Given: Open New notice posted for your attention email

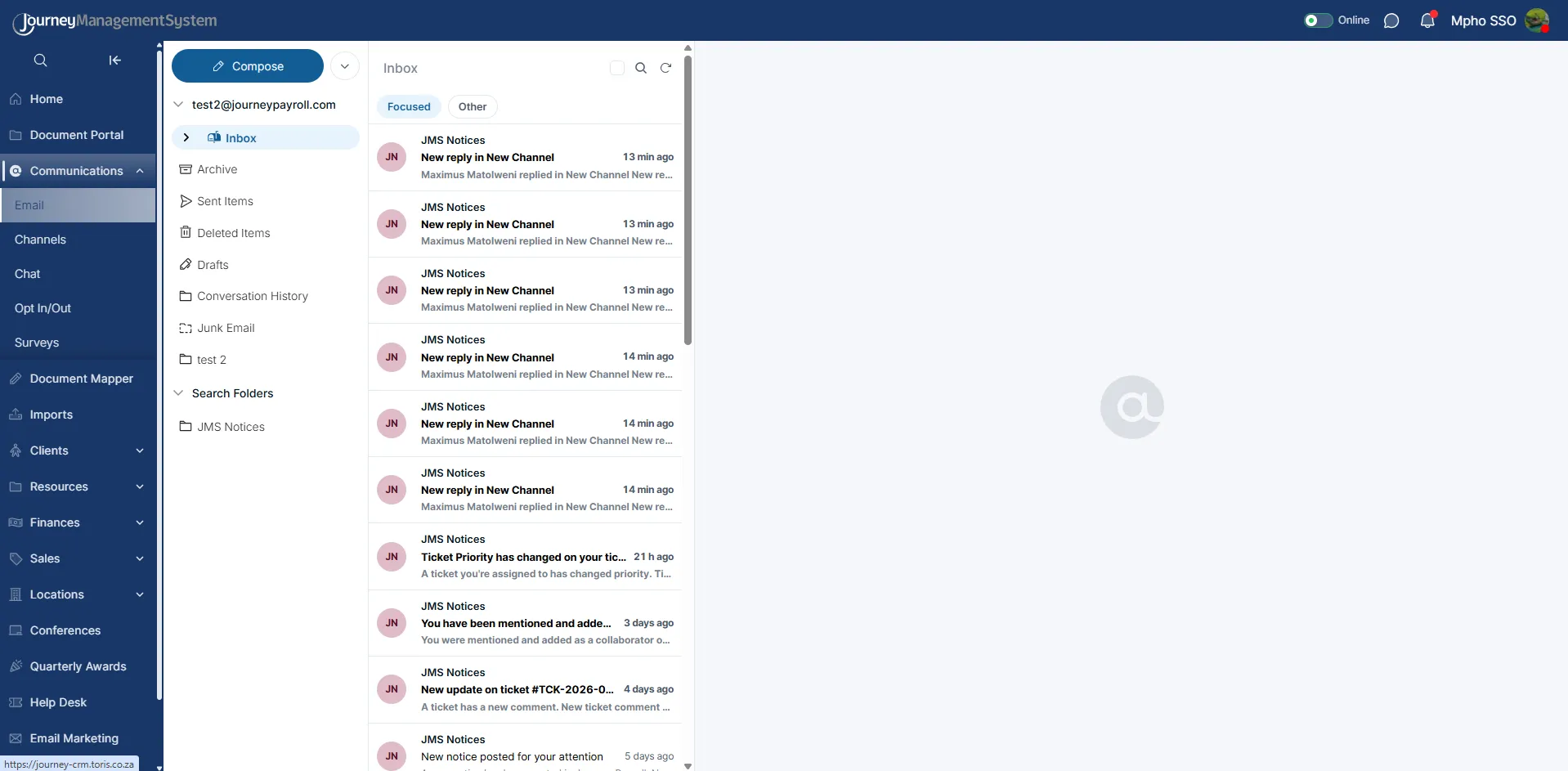Looking at the screenshot, I should coord(525,748).
